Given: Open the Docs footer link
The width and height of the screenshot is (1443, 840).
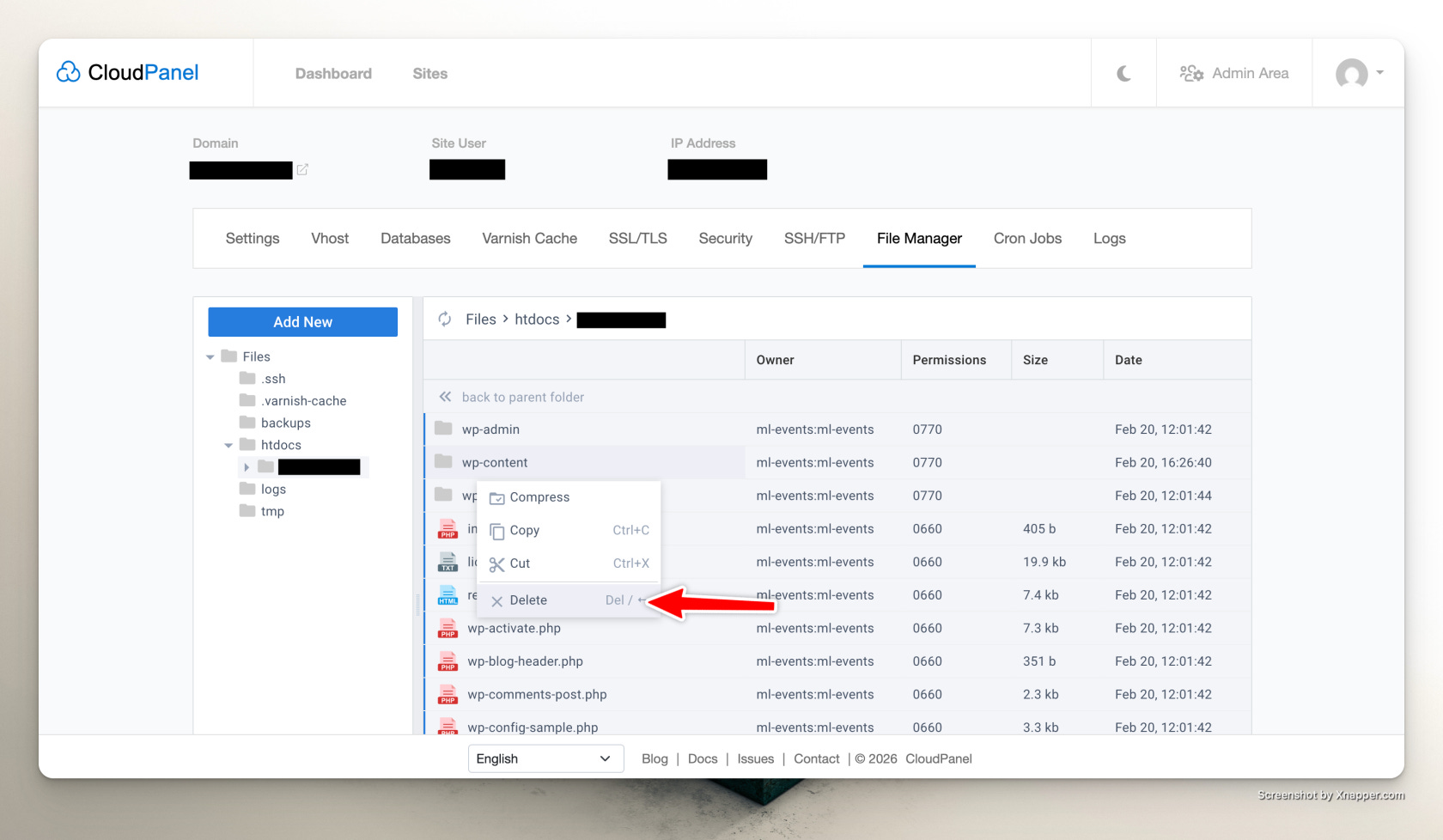Looking at the screenshot, I should tap(703, 759).
